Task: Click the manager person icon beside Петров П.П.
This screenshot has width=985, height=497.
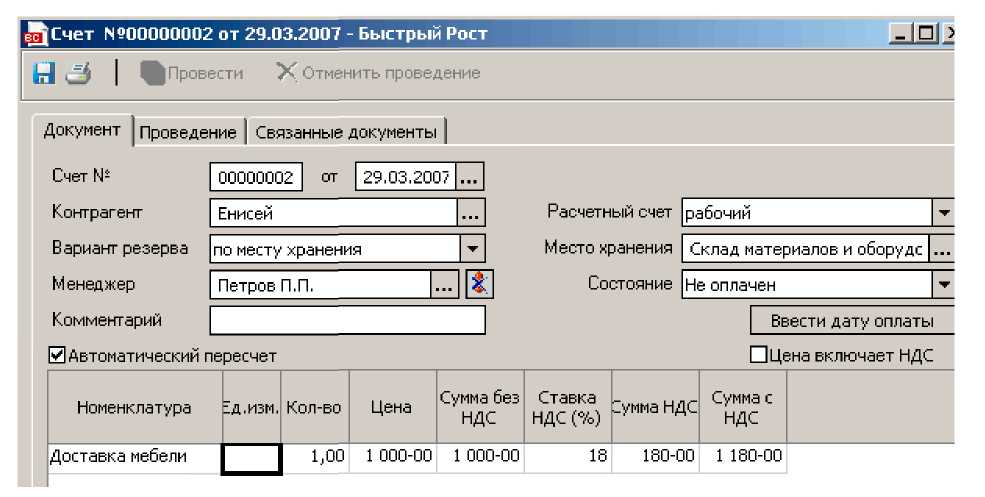Action: tap(479, 284)
